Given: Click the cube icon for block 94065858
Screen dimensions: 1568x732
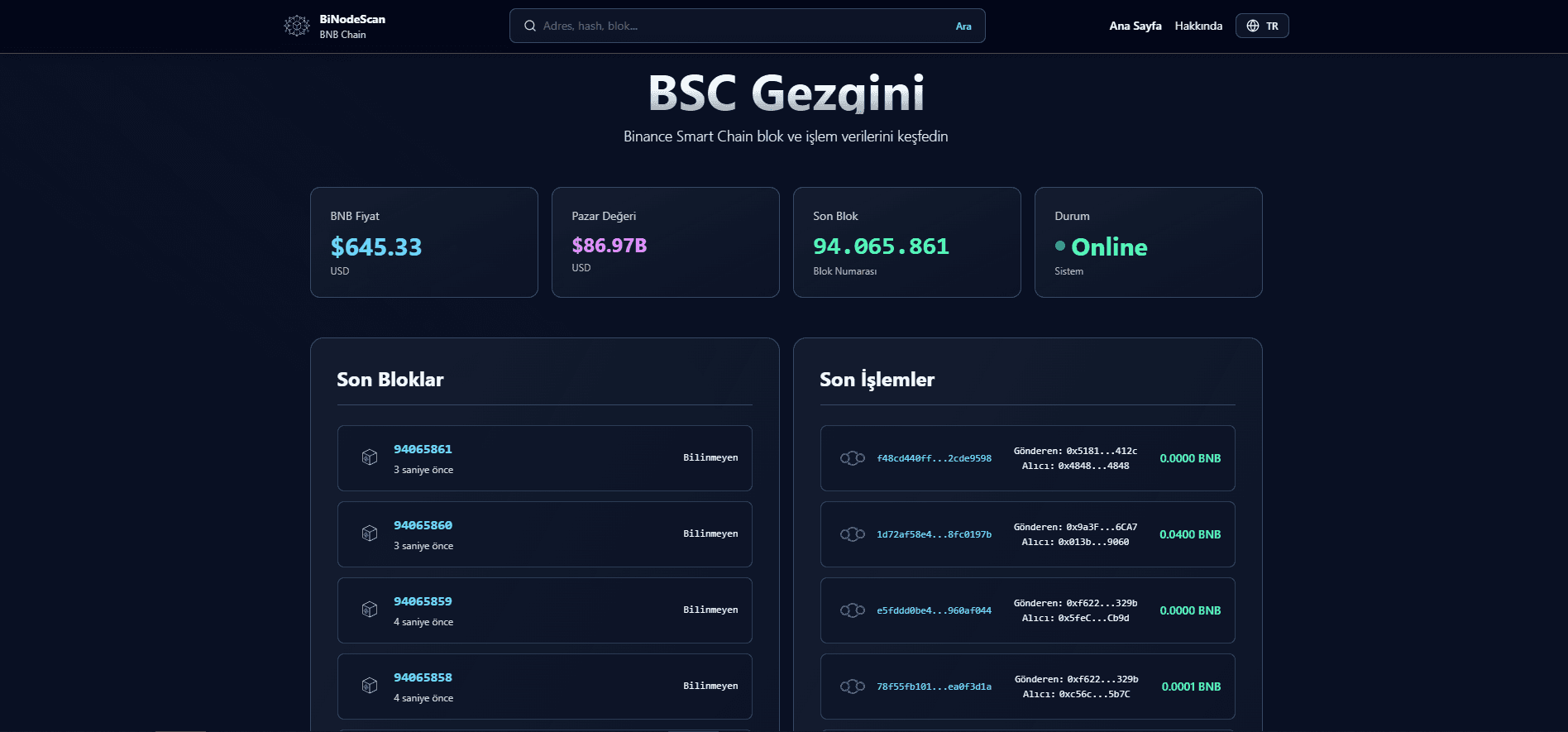Looking at the screenshot, I should (370, 686).
